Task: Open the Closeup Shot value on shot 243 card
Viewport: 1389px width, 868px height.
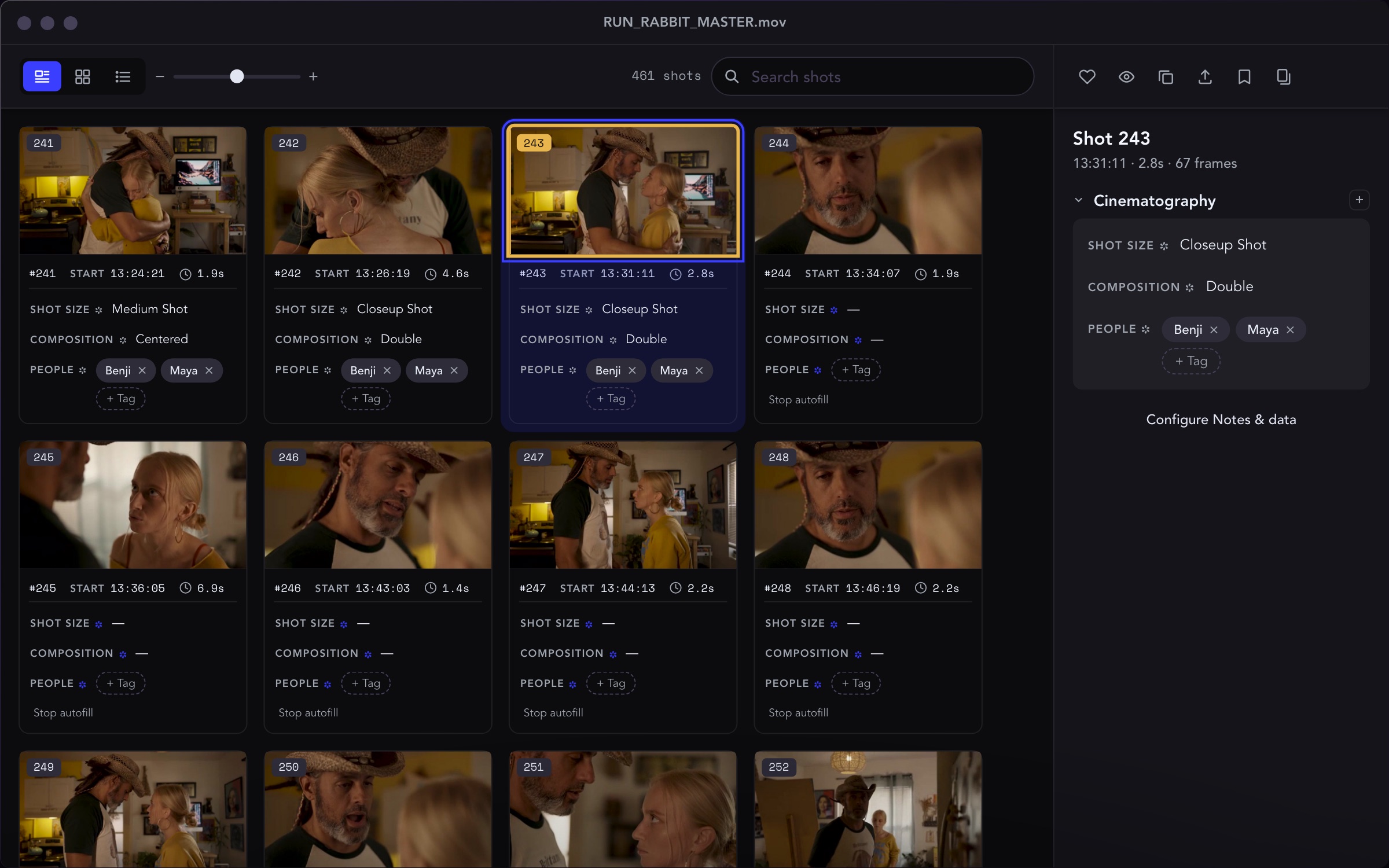Action: click(x=640, y=309)
